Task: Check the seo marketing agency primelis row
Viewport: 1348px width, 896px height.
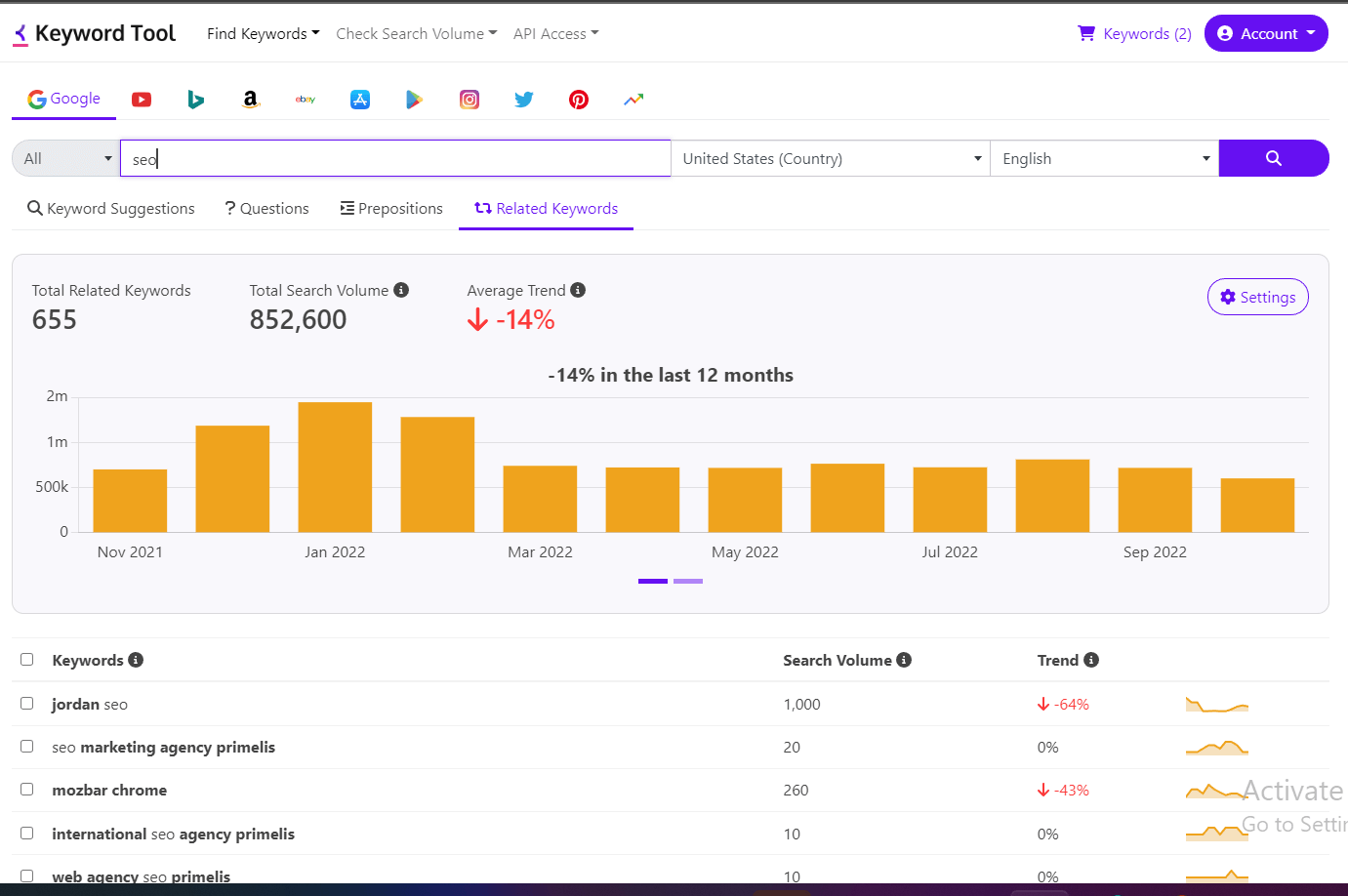Action: tap(27, 747)
